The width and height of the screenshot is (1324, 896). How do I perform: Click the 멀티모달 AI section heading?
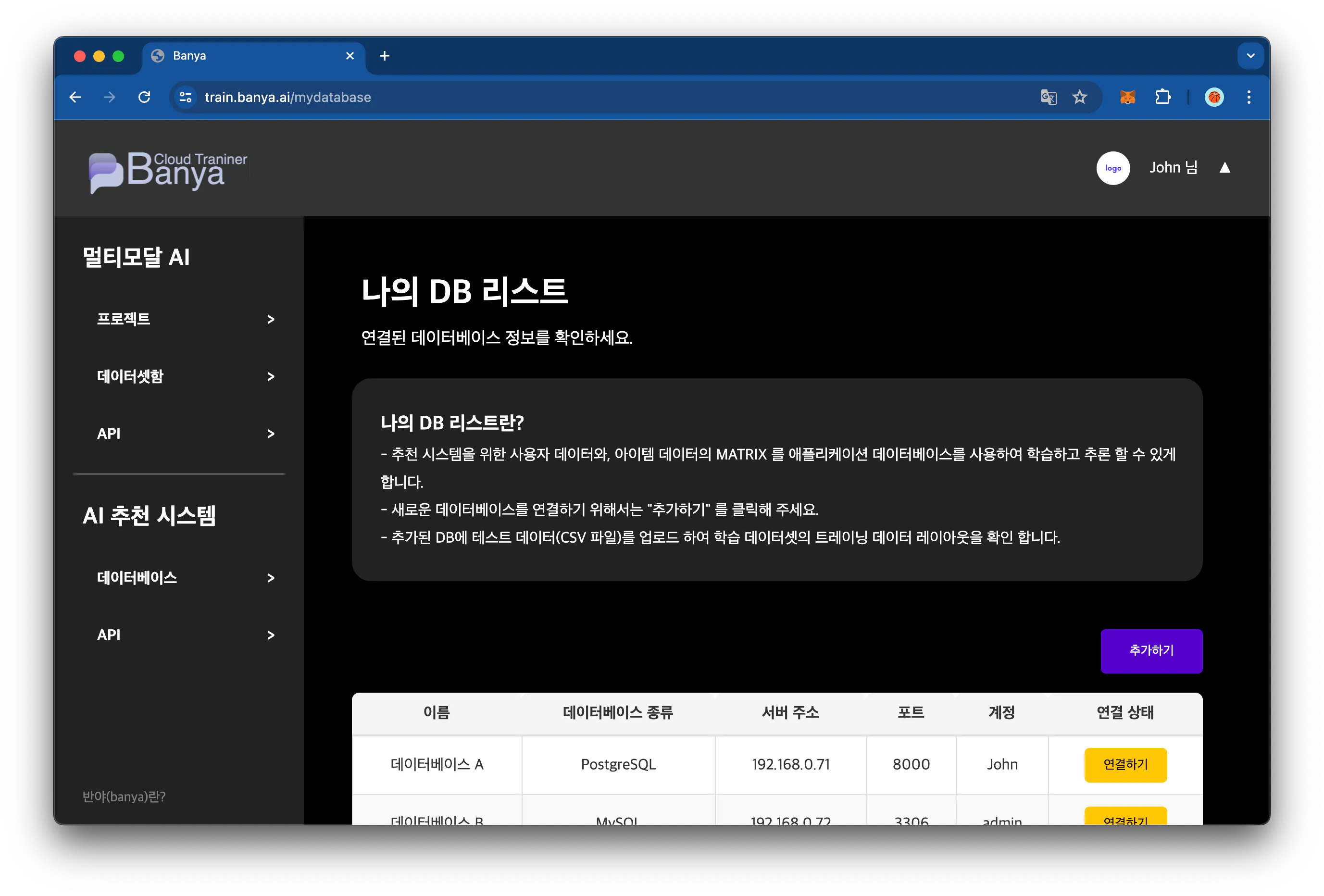tap(136, 257)
